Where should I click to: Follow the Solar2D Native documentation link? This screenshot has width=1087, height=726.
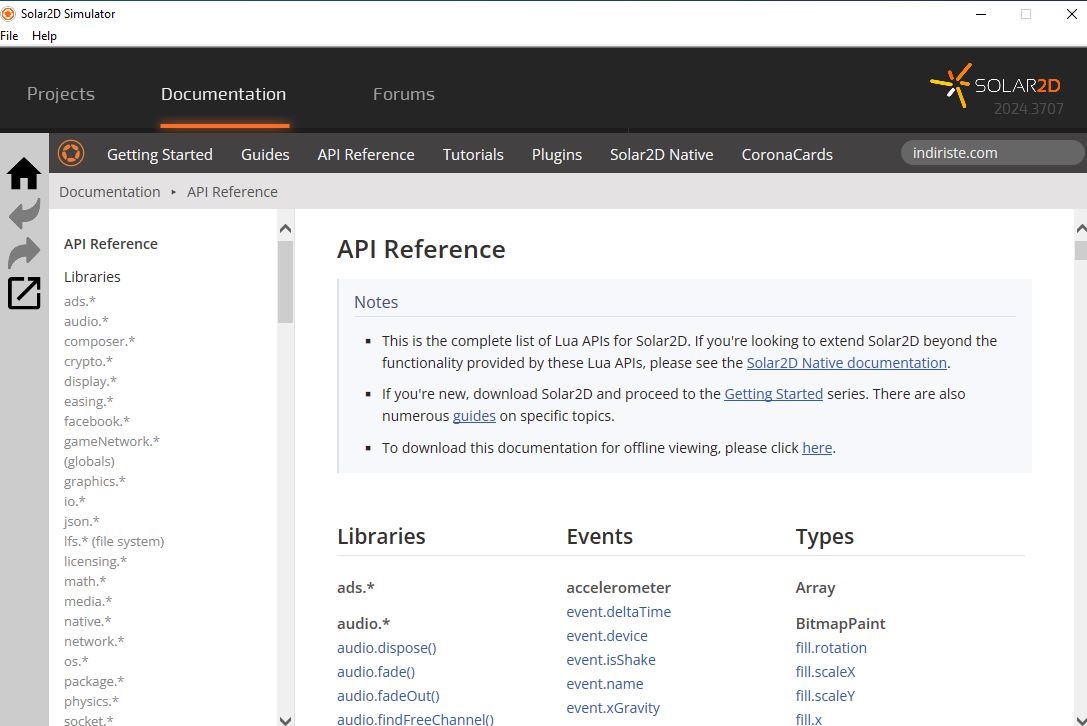[846, 363]
